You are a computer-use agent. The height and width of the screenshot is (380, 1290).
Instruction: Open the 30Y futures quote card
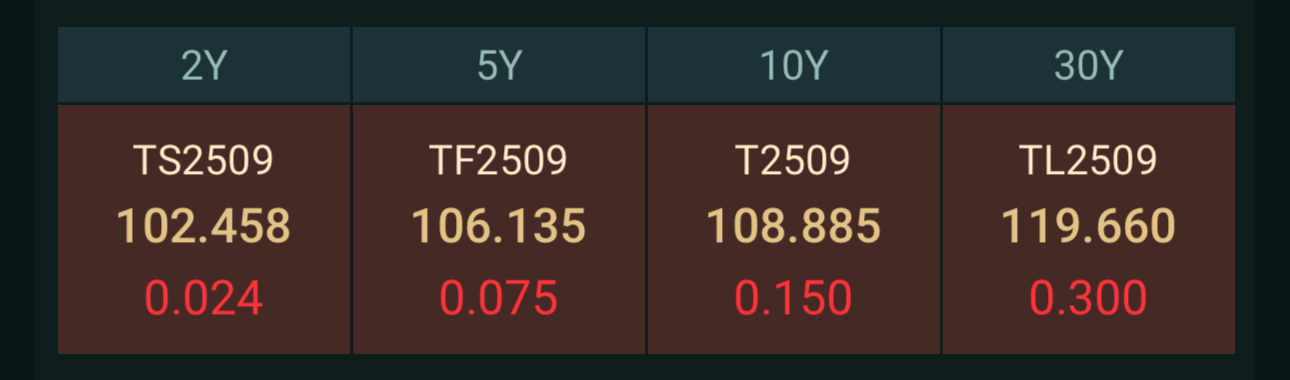1089,229
